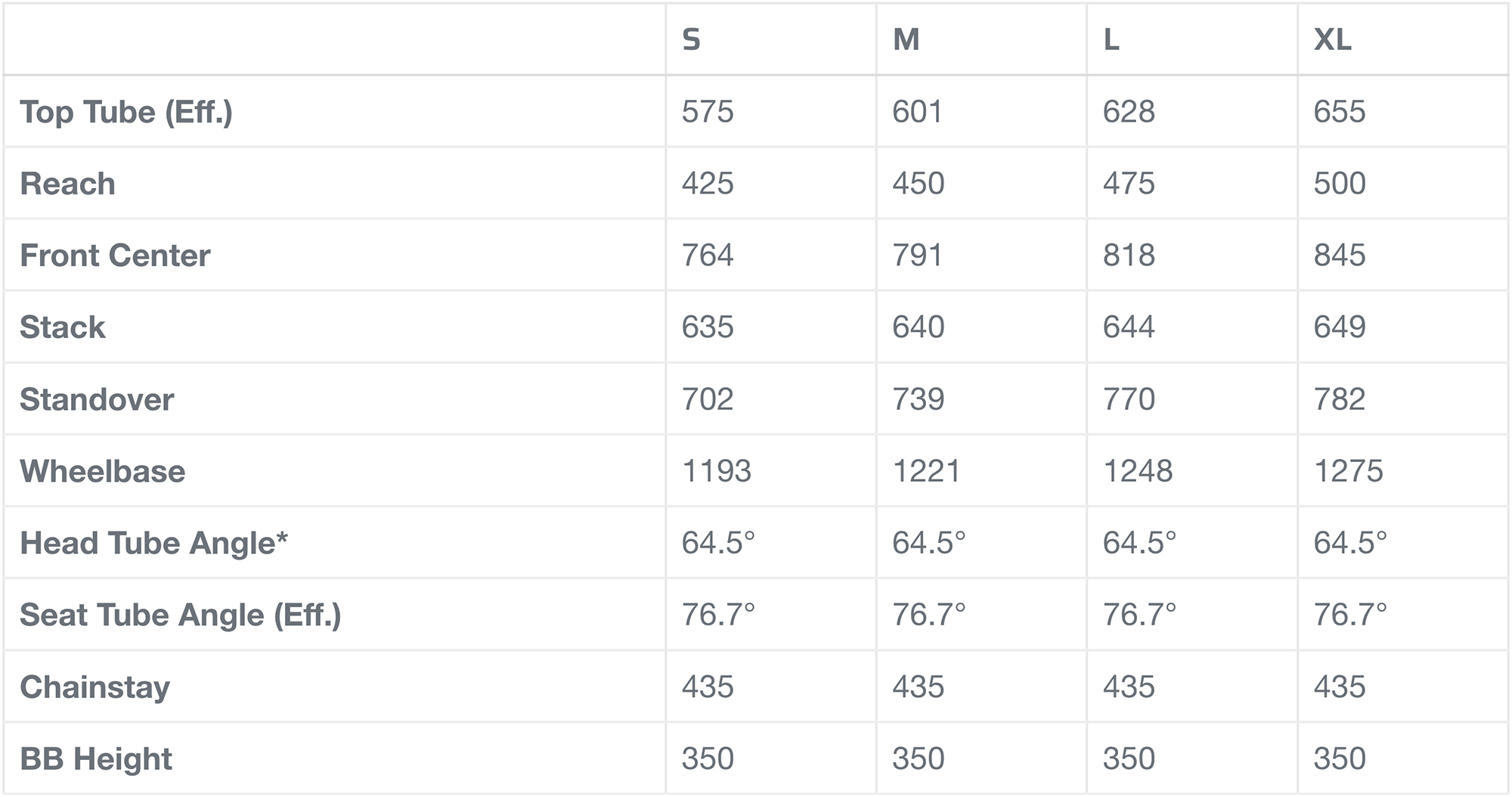The width and height of the screenshot is (1512, 797).
Task: Click the Stack value 649
Action: pos(1339,327)
